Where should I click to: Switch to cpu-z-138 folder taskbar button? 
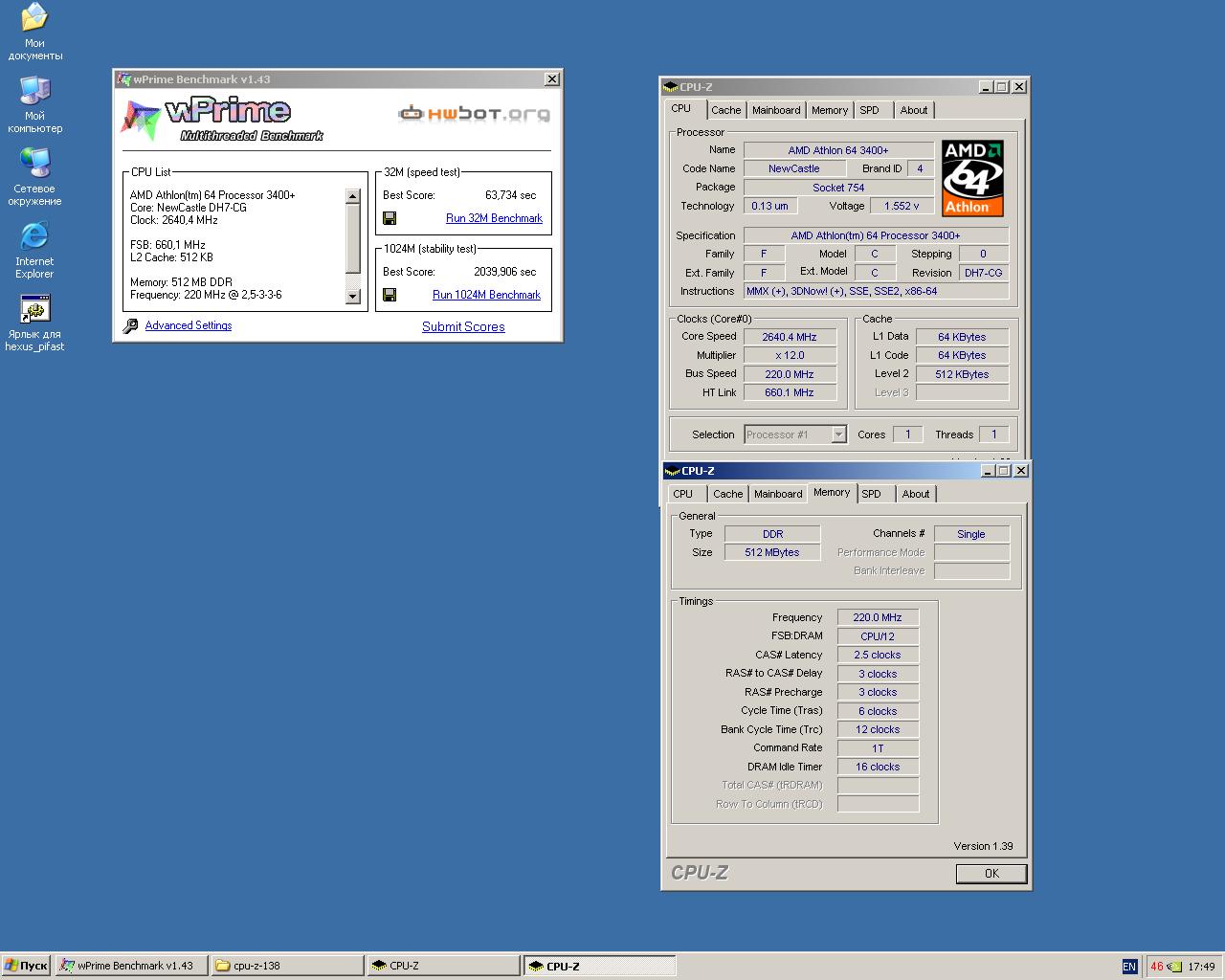click(287, 966)
